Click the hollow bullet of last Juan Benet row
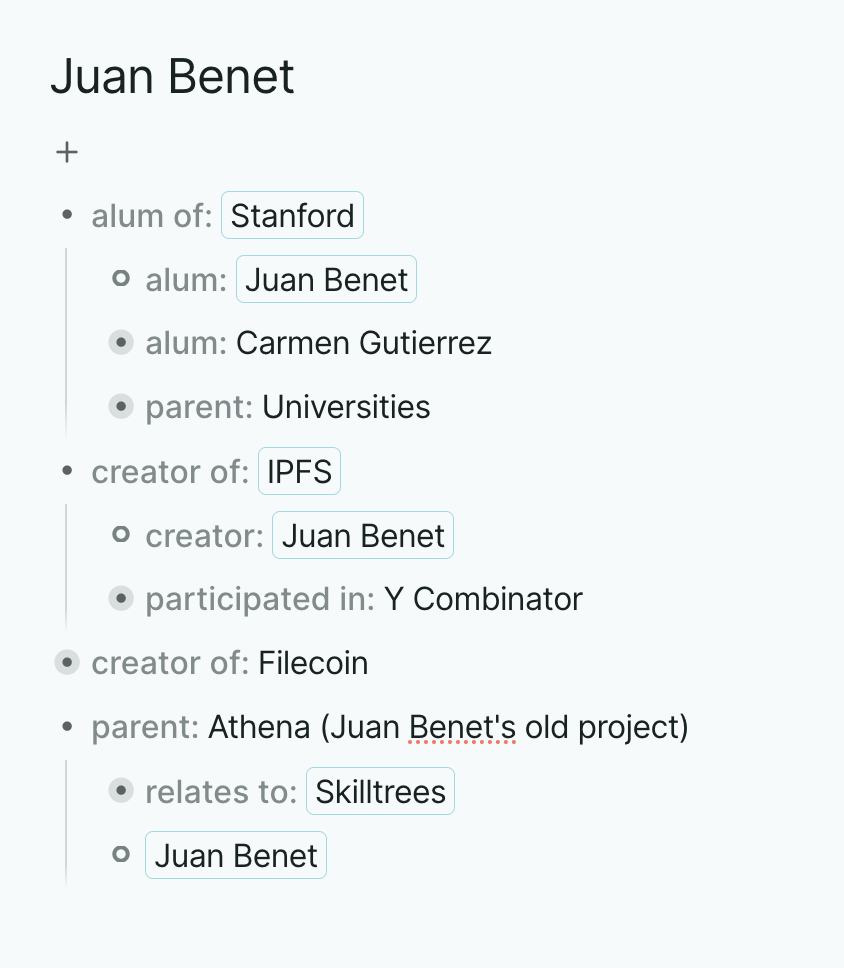This screenshot has width=844, height=968. click(121, 855)
